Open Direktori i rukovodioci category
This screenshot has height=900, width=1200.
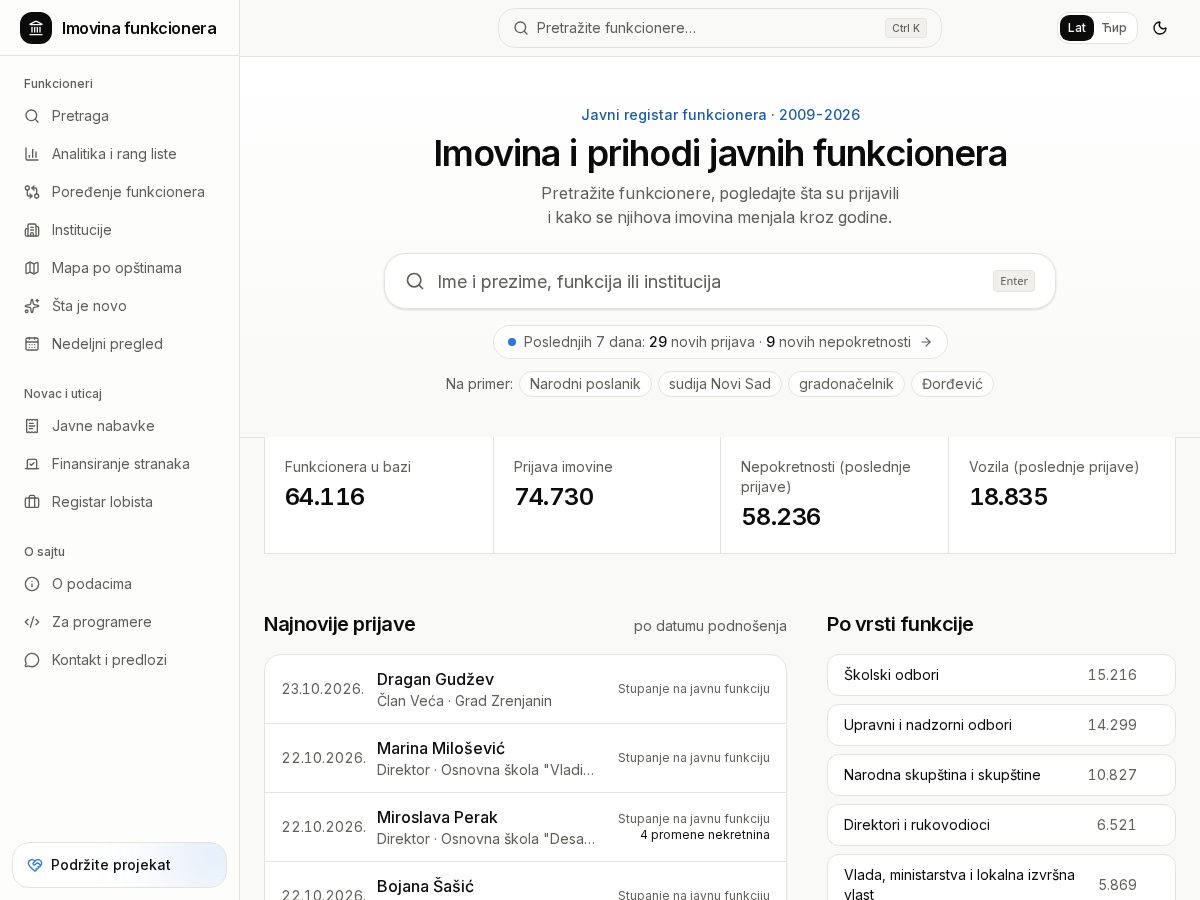coord(1001,825)
